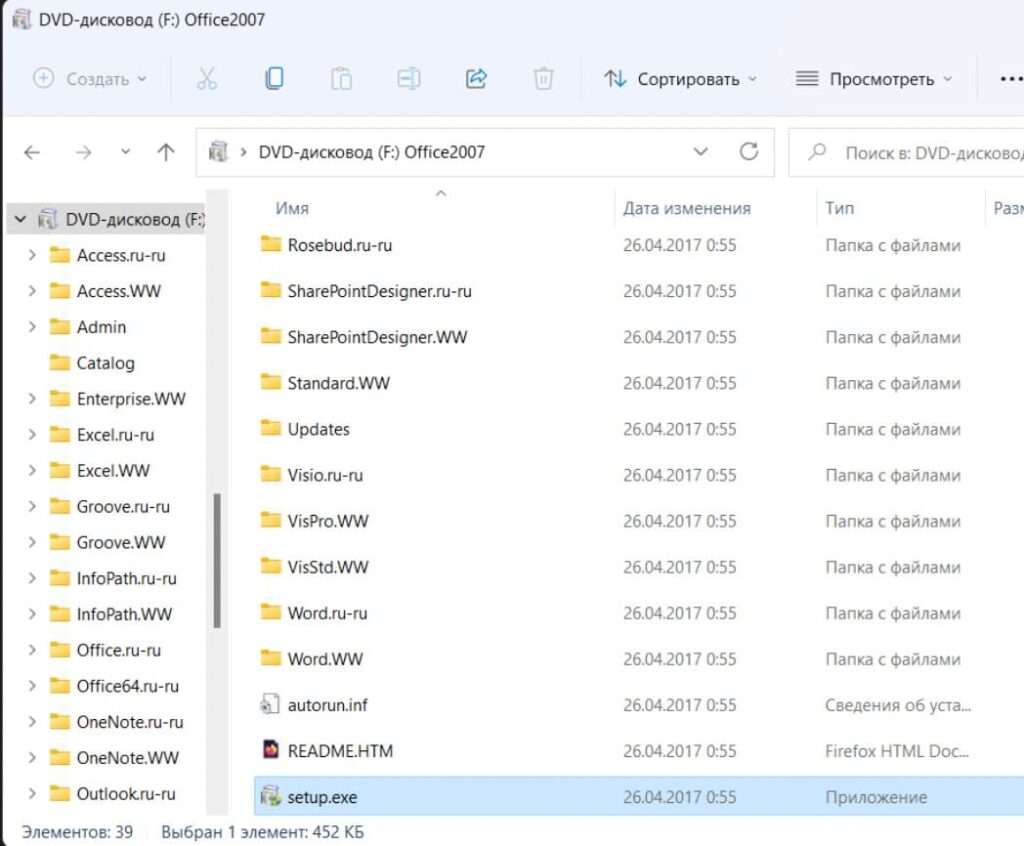Screen dimensions: 1024x846
Task: Click the VisPro.WW folder icon
Action: [270, 520]
